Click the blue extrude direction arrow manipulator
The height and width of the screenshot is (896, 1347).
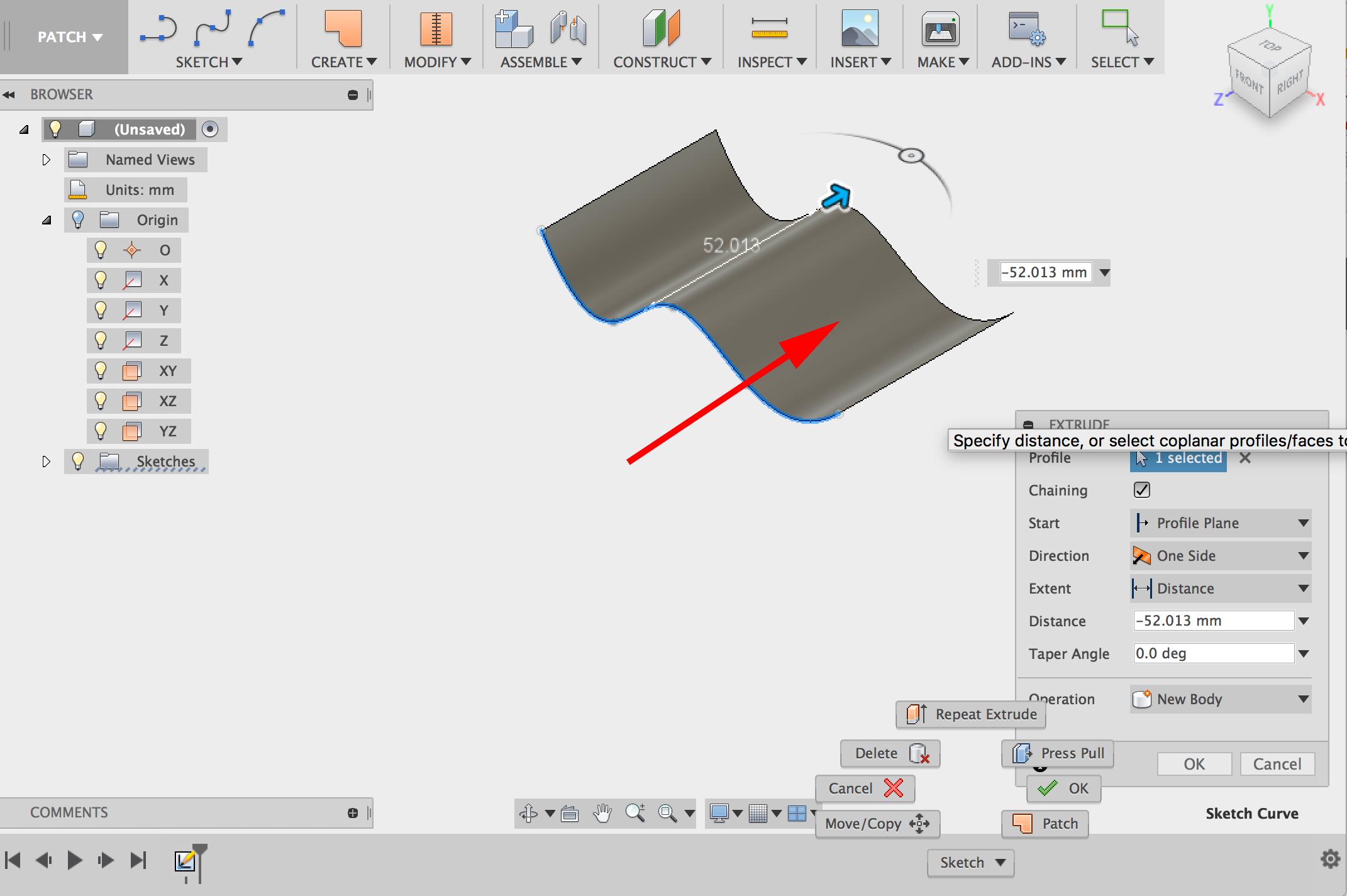[836, 197]
